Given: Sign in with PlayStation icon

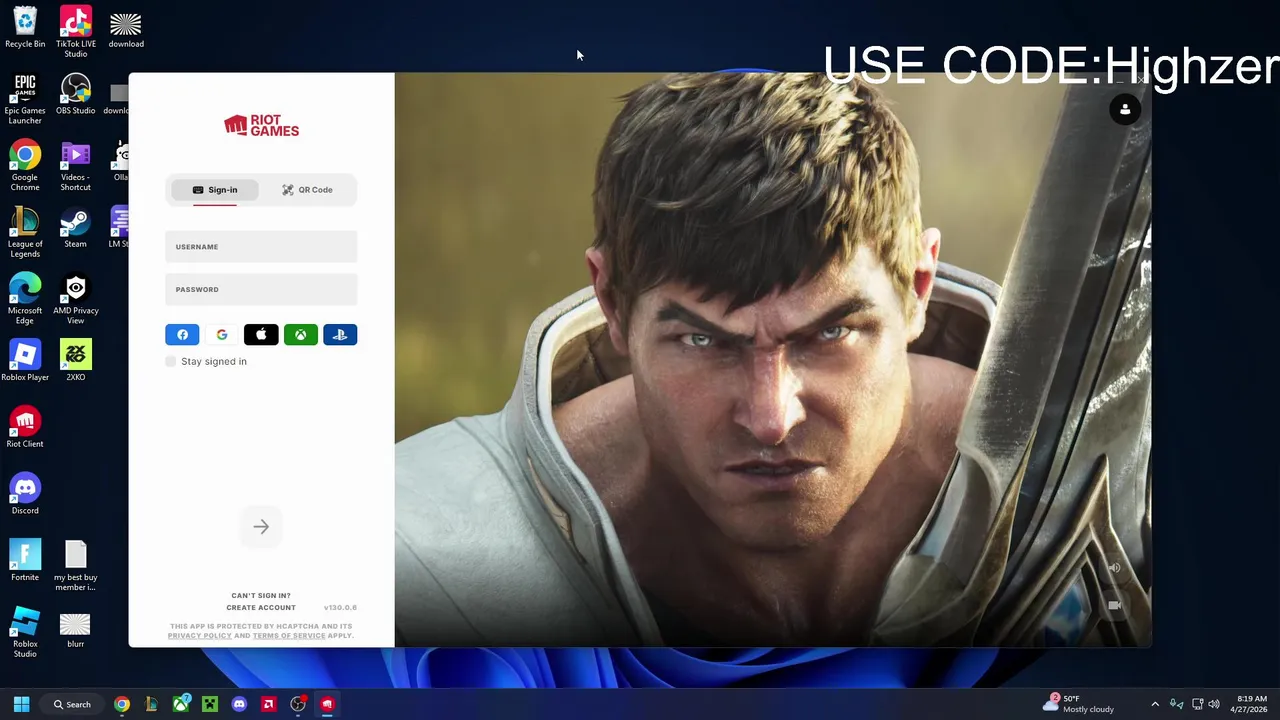Looking at the screenshot, I should 340,335.
